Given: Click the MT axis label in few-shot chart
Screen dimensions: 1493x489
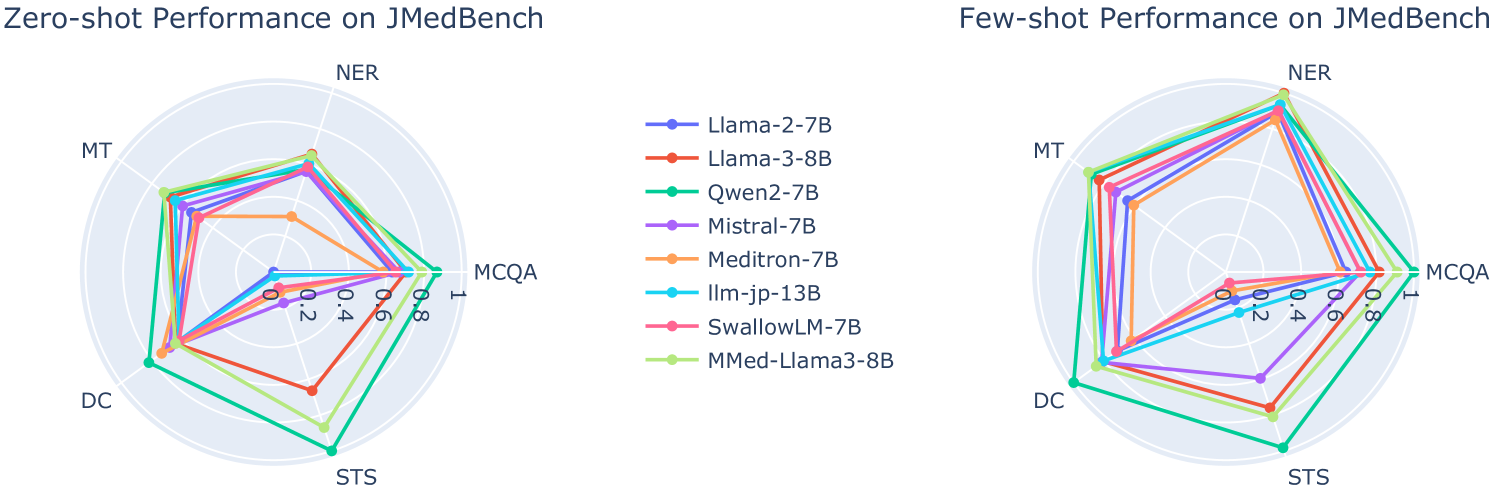Looking at the screenshot, I should 1048,151.
